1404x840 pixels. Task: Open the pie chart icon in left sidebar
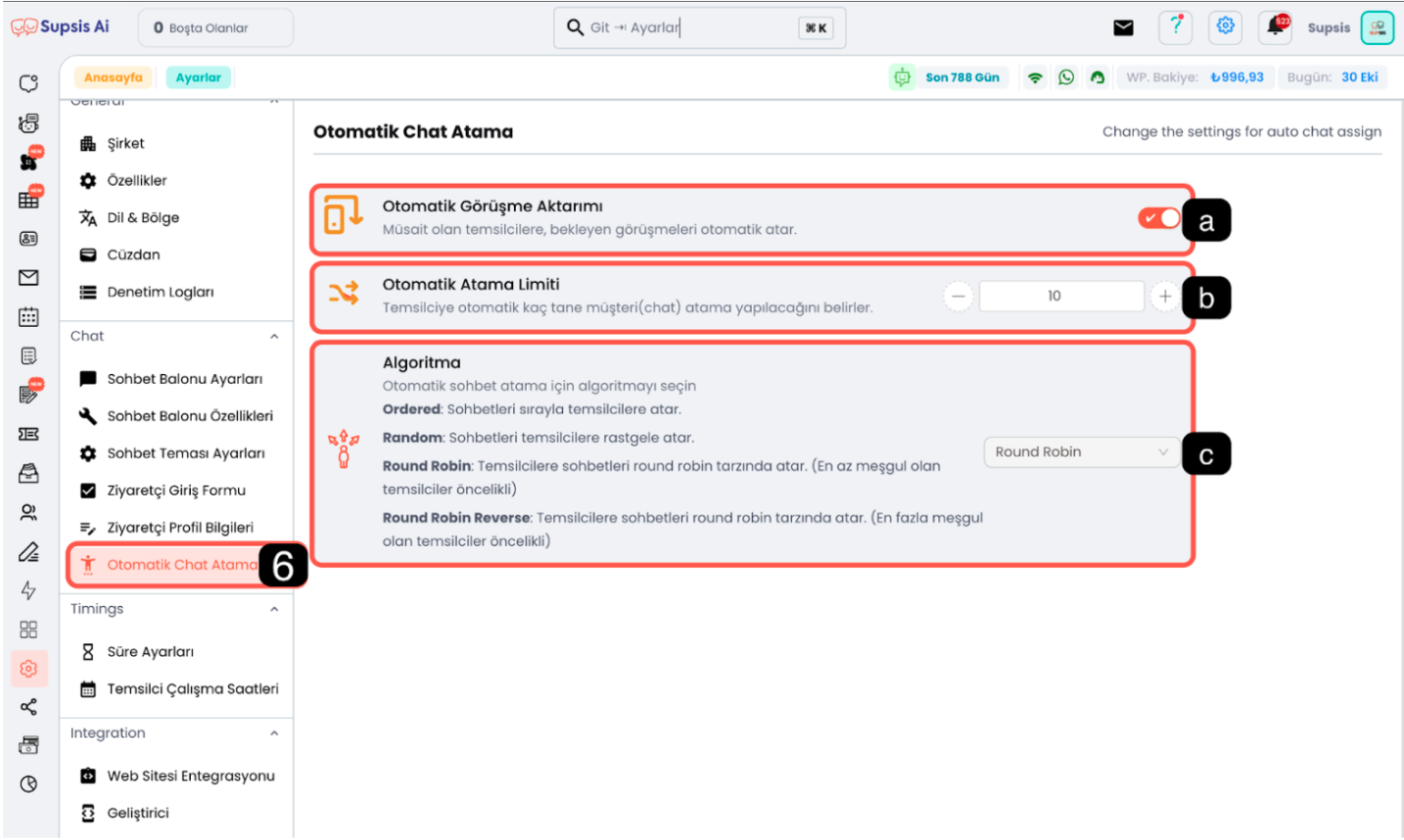point(28,784)
